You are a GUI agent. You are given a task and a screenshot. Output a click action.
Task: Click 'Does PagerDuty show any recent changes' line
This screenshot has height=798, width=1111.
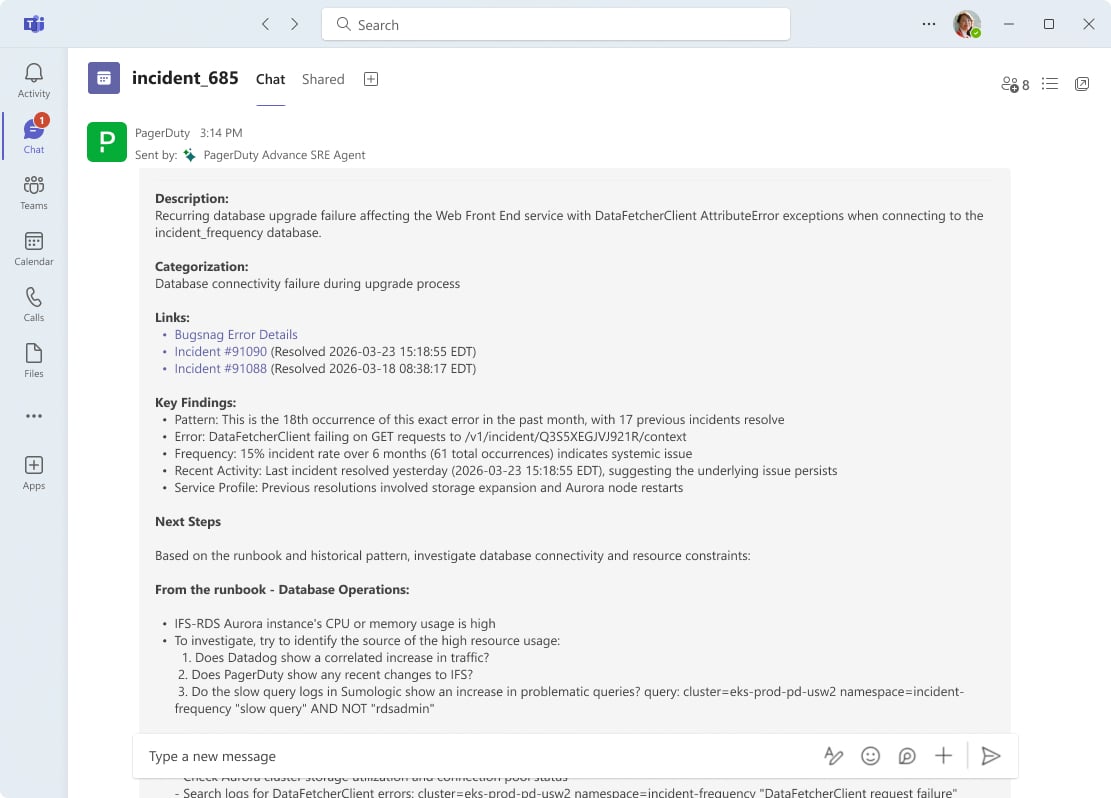pos(325,675)
